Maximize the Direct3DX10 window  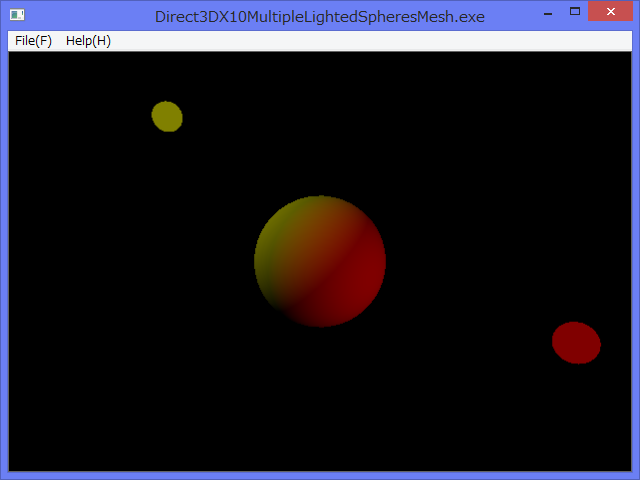click(575, 11)
